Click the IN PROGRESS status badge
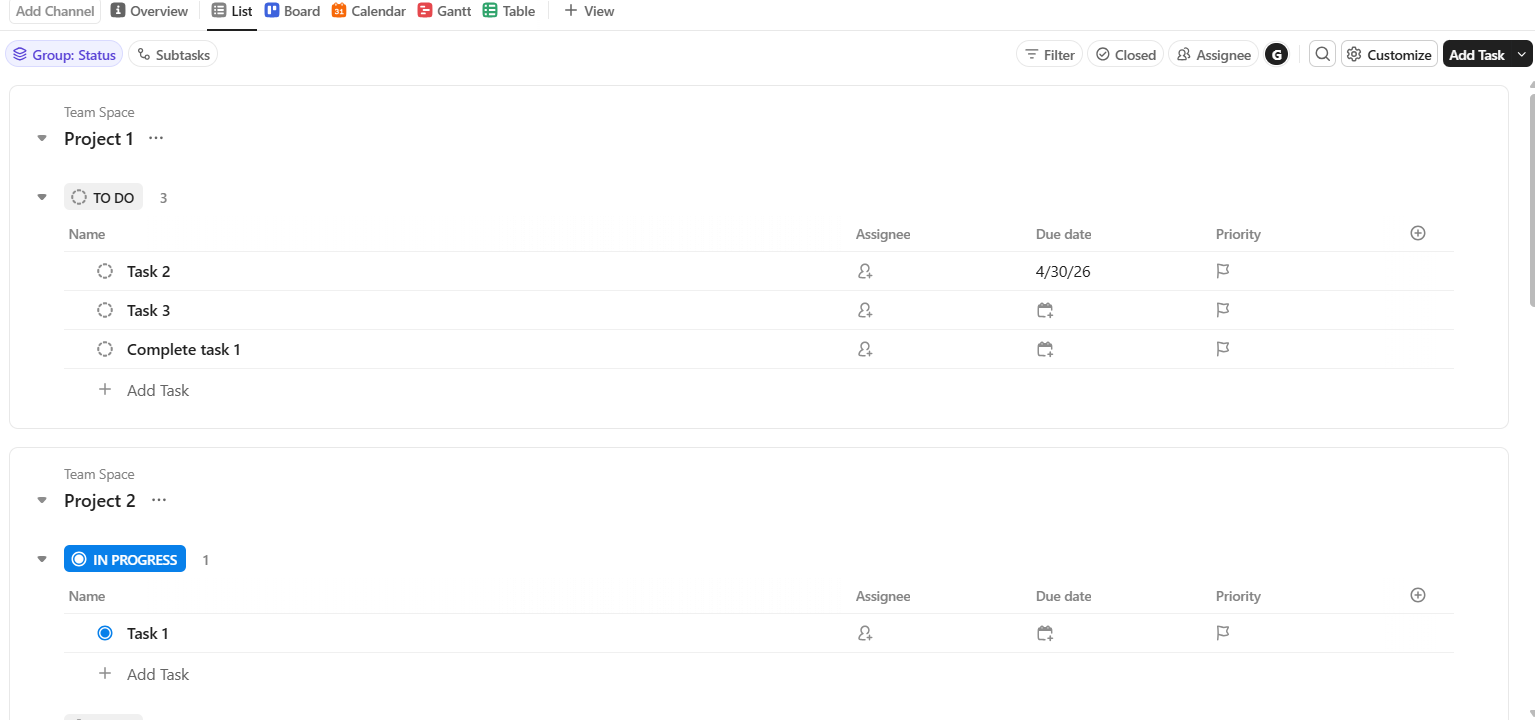This screenshot has width=1535, height=720. (125, 559)
